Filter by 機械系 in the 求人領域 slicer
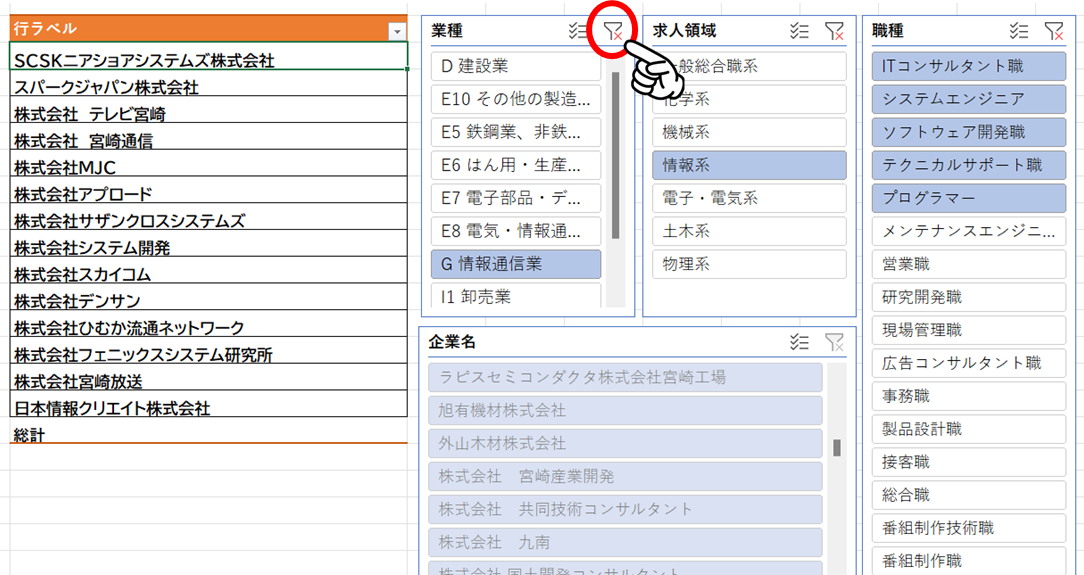 749,132
